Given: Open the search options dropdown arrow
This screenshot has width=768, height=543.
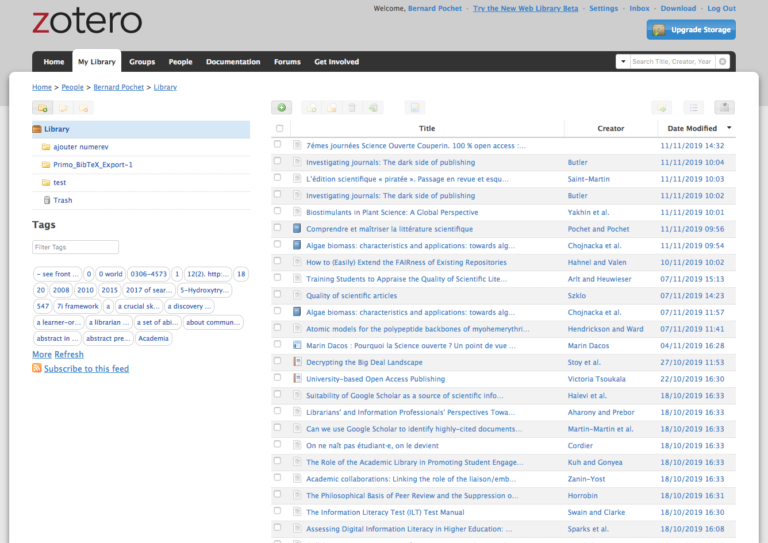Looking at the screenshot, I should [x=623, y=62].
